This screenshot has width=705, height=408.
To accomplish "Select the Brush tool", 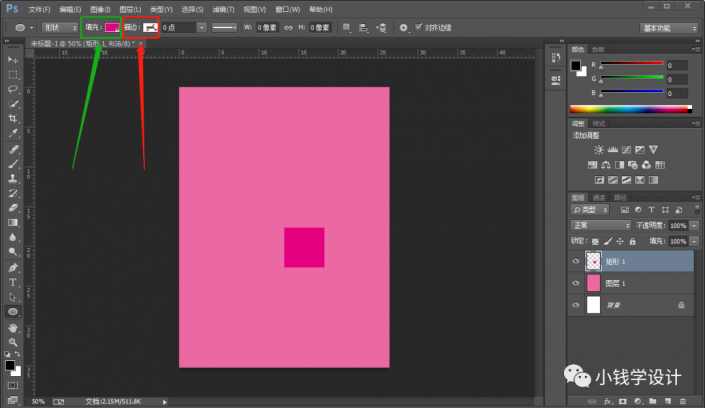I will coord(13,164).
